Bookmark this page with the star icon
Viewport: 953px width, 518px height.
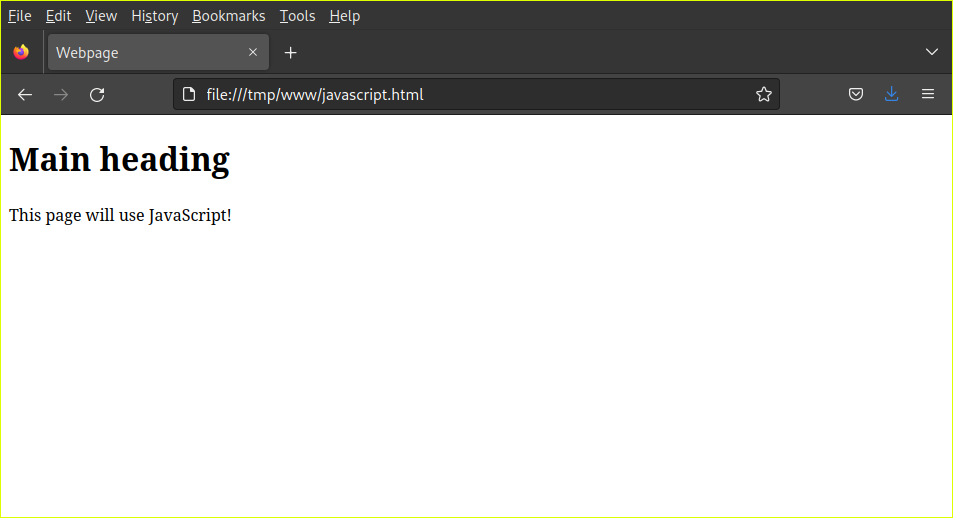[x=763, y=94]
